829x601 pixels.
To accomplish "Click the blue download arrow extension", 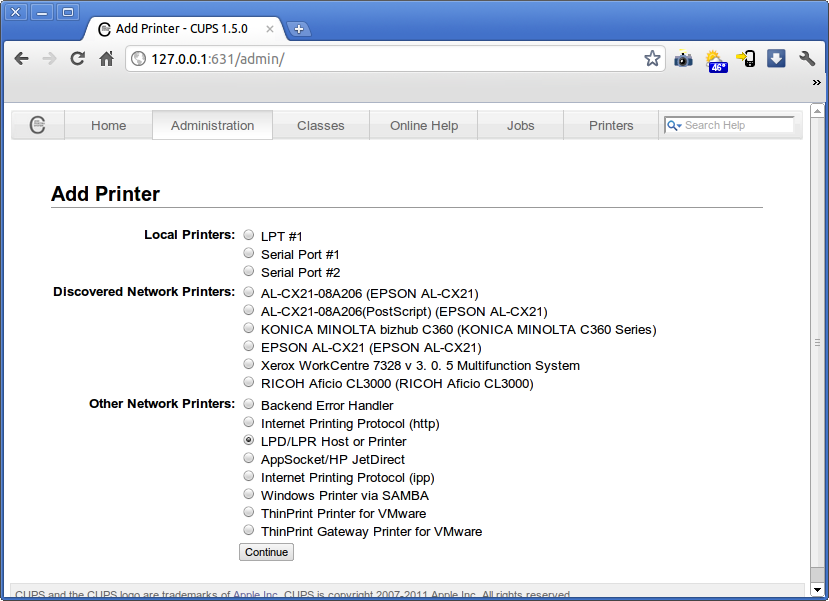I will click(x=776, y=59).
